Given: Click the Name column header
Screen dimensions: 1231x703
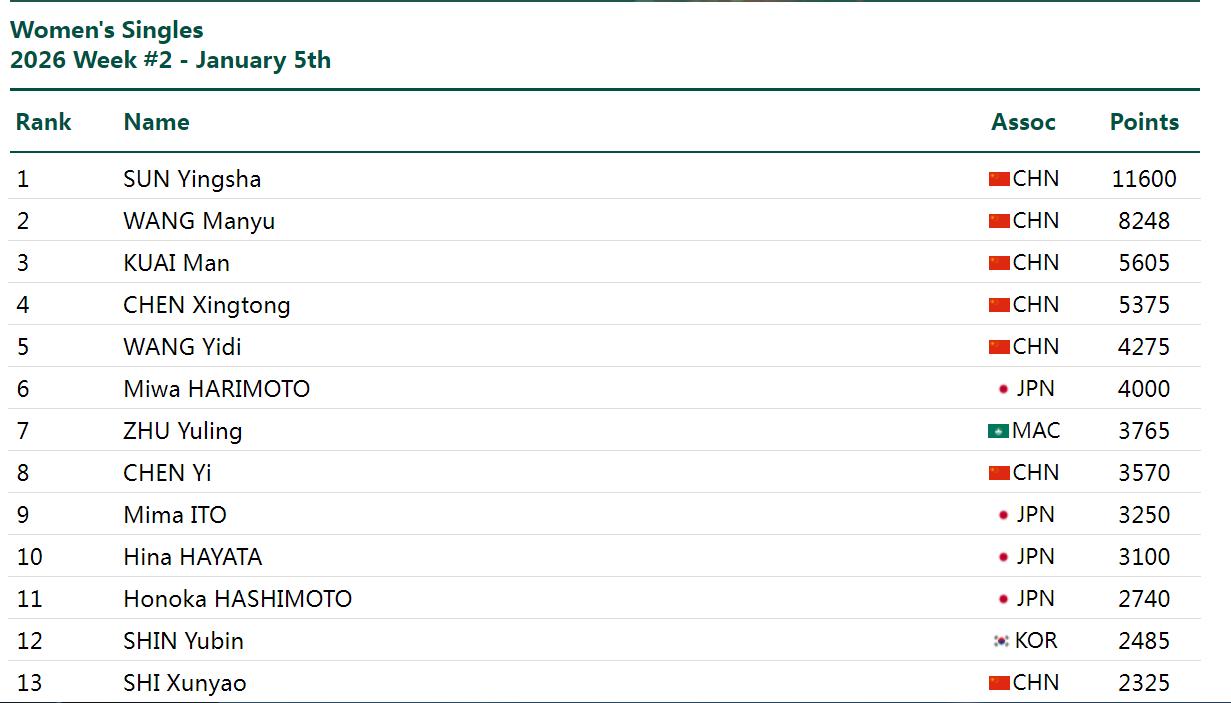Looking at the screenshot, I should [156, 122].
